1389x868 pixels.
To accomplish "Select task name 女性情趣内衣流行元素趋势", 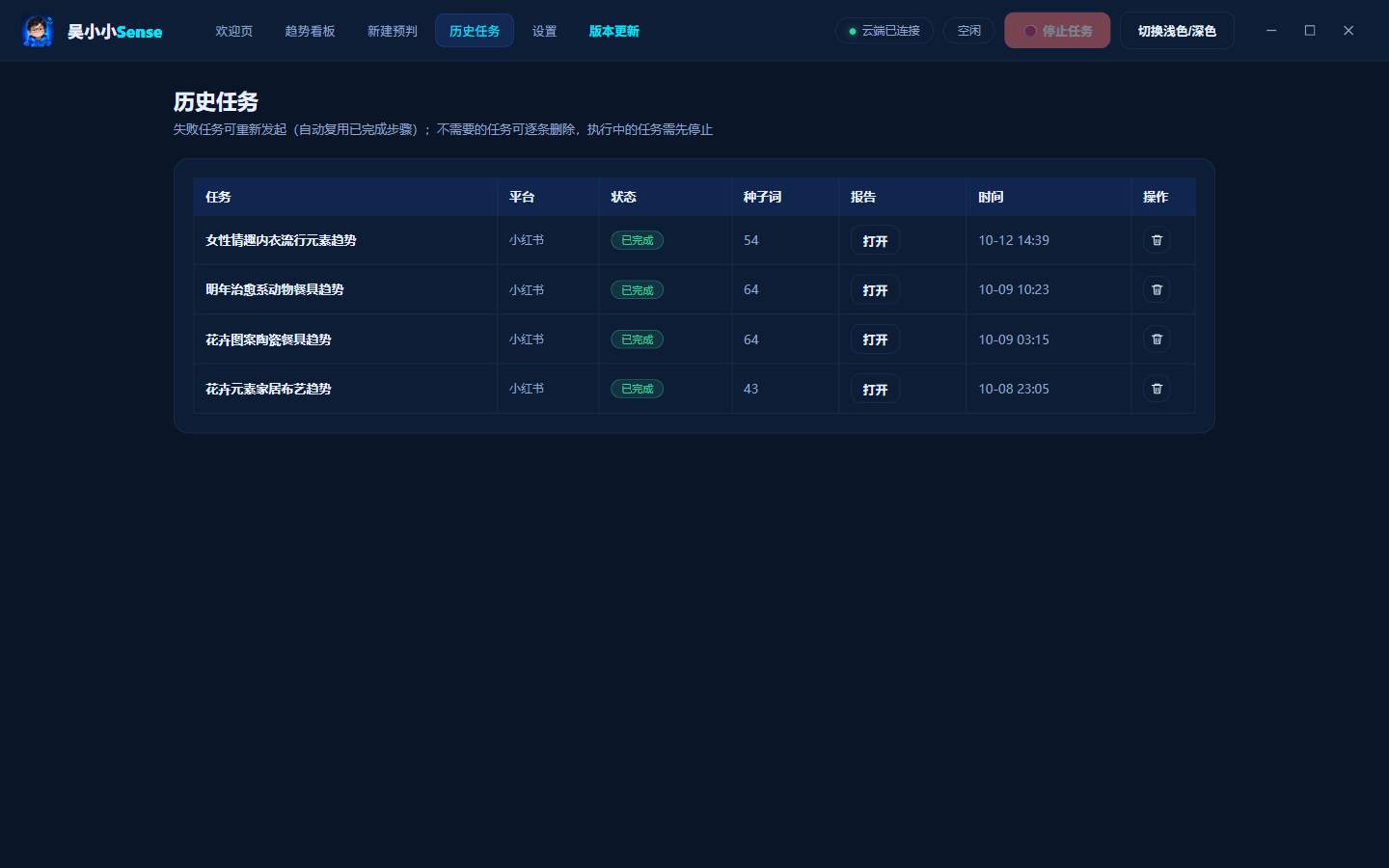I will tap(281, 240).
